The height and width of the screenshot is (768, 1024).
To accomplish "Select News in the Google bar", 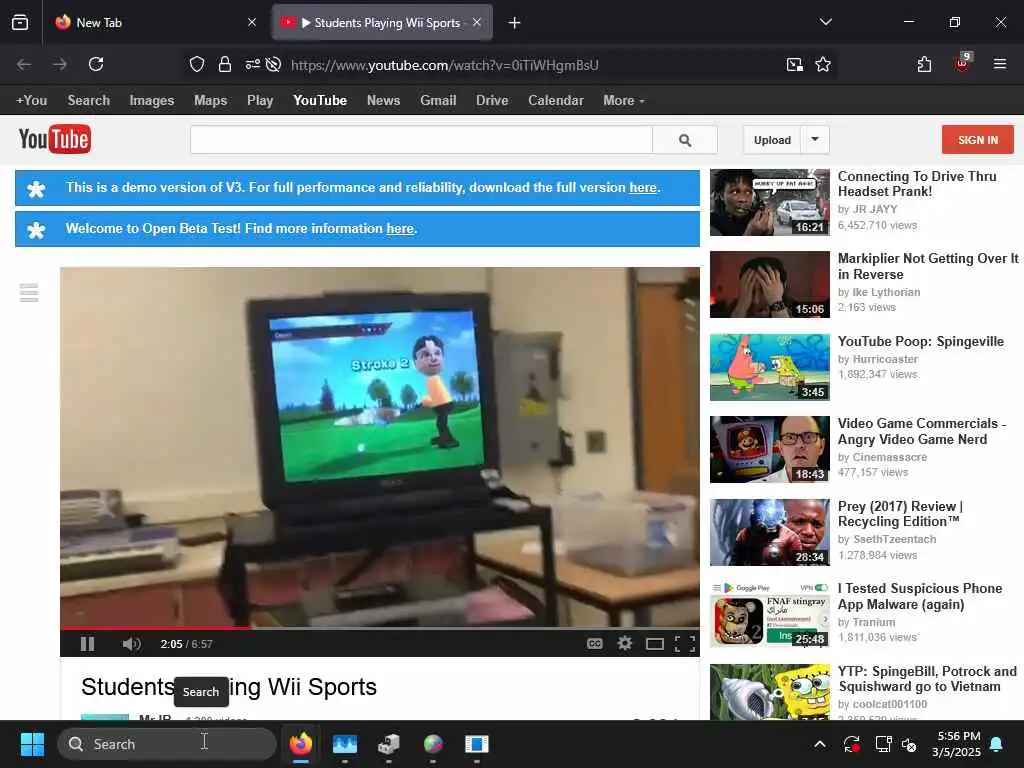I will [383, 101].
